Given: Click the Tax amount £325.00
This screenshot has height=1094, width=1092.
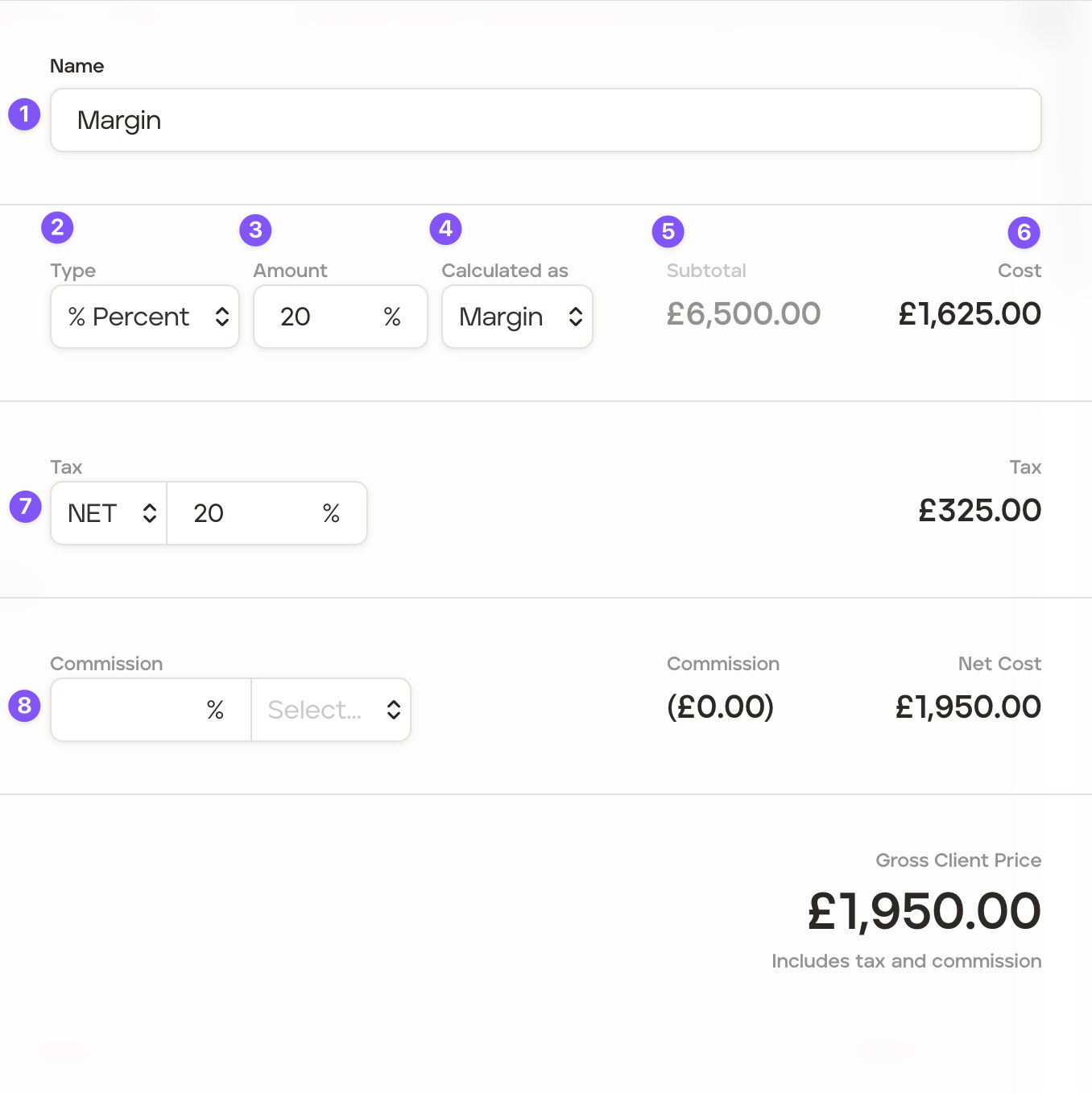Looking at the screenshot, I should coord(979,511).
